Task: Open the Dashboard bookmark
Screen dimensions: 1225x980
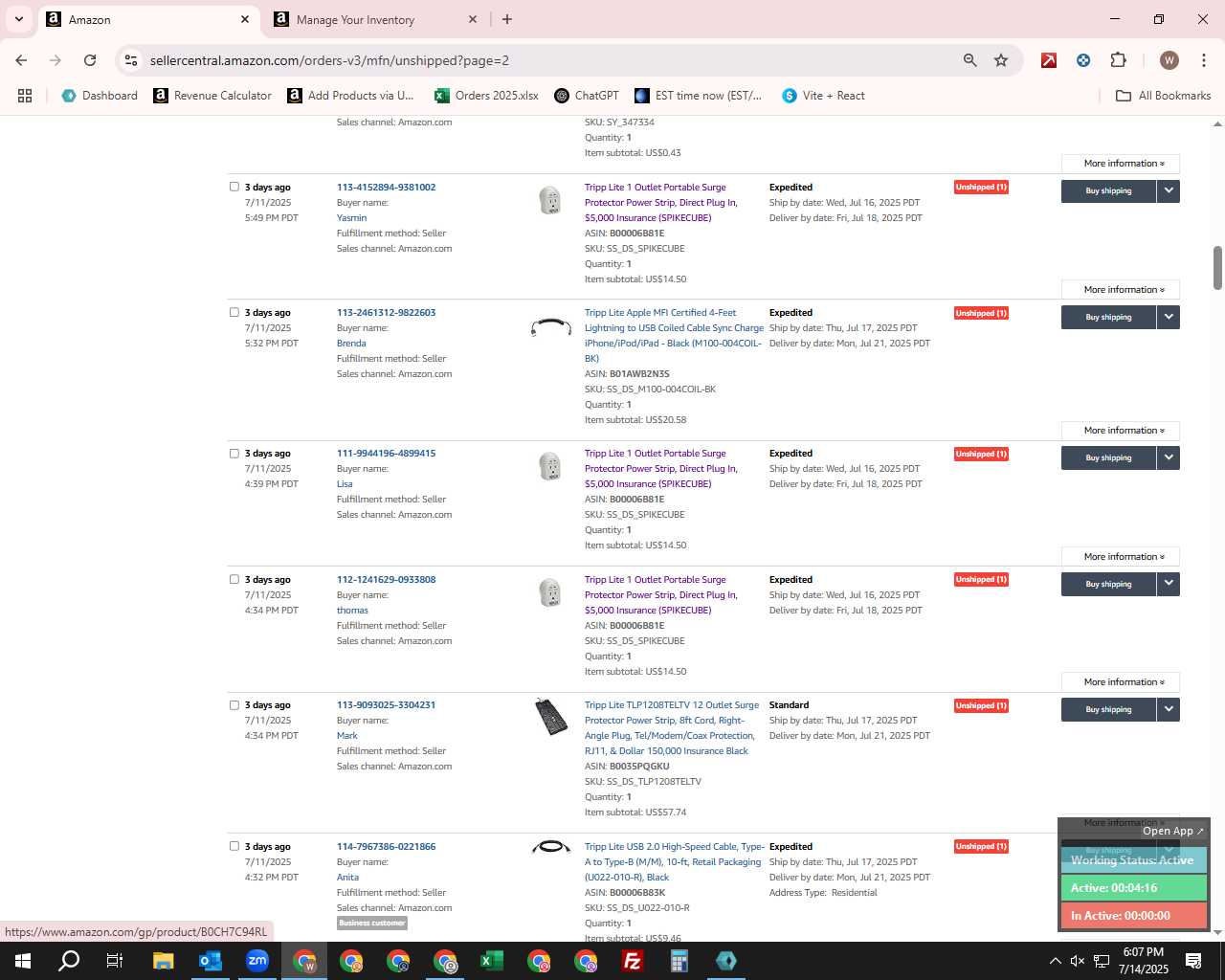Action: [x=100, y=96]
